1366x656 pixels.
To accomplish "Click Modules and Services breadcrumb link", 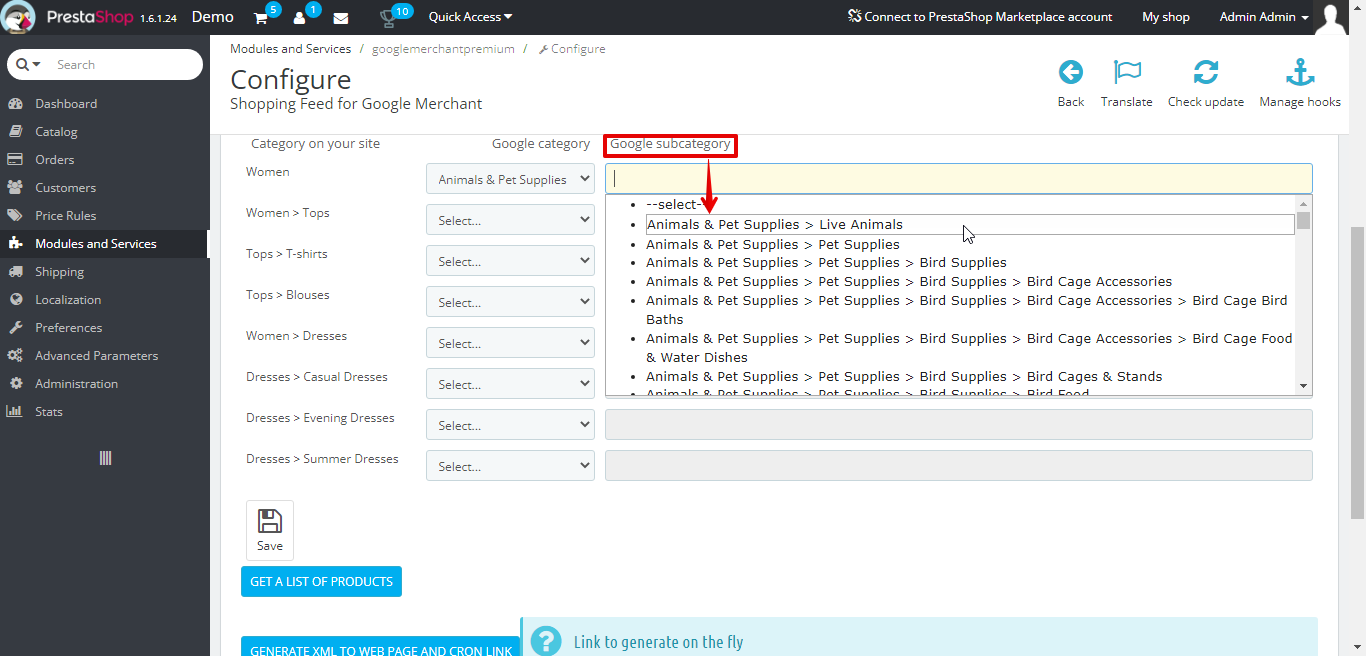I will tap(290, 48).
